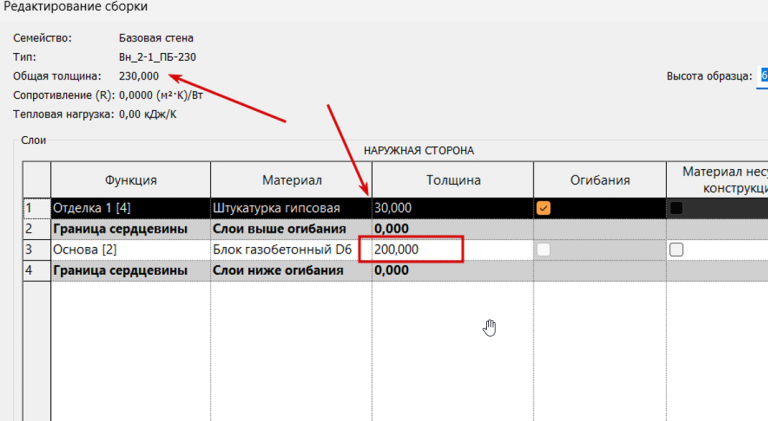Viewport: 768px width, 421px height.
Task: Click the Материал column header
Action: pyautogui.click(x=291, y=180)
